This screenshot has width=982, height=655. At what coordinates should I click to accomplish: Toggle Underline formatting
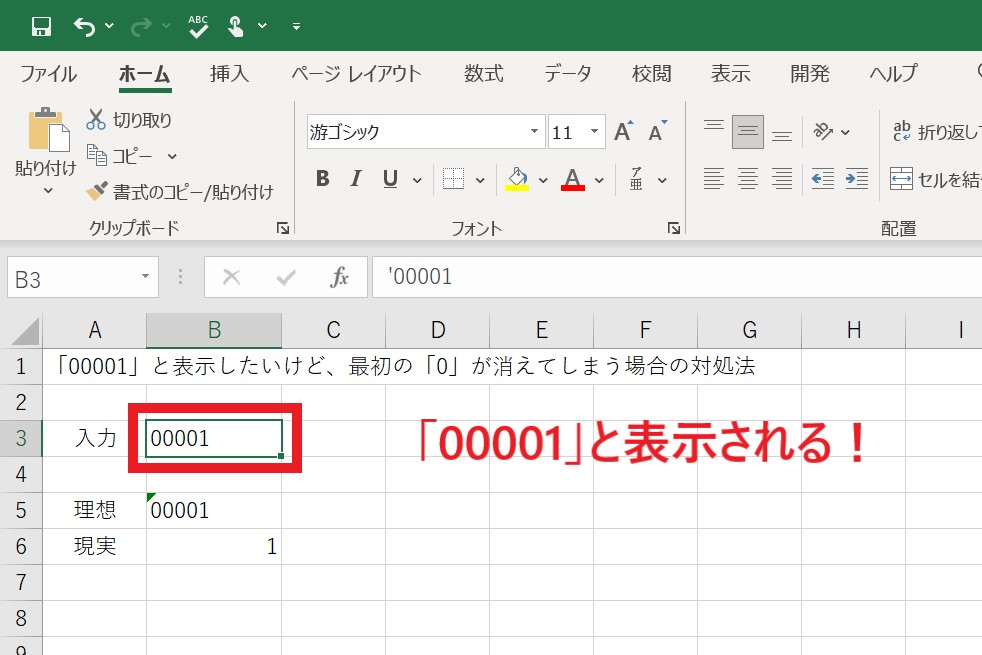click(390, 179)
